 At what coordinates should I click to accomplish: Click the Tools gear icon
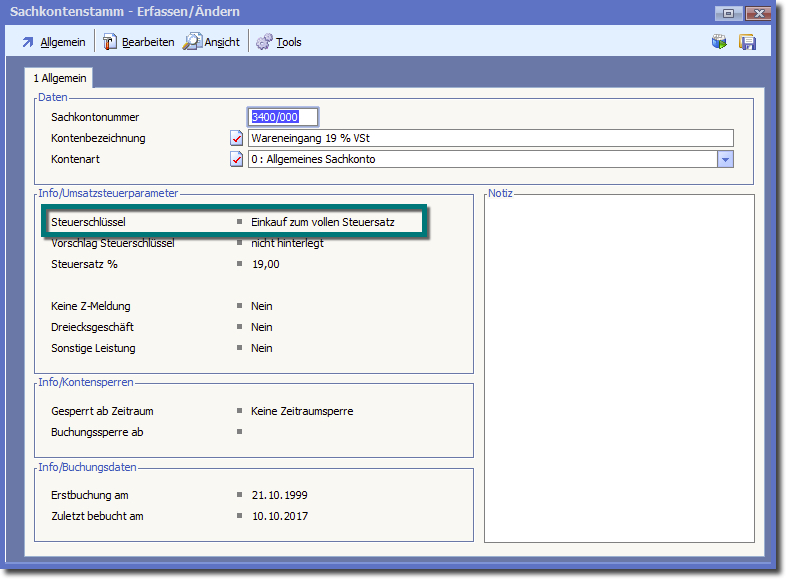pyautogui.click(x=264, y=42)
